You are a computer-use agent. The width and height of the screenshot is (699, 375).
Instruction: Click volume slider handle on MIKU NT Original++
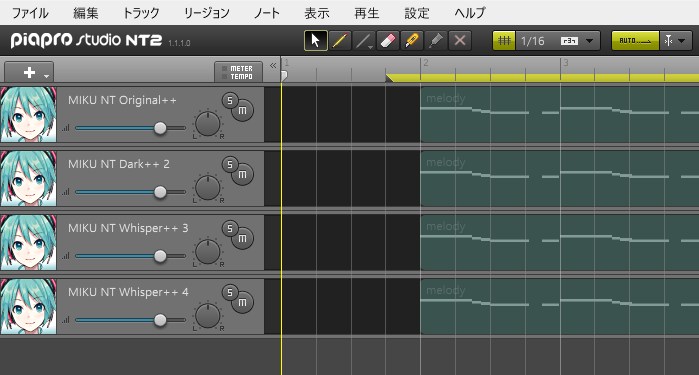[x=160, y=128]
